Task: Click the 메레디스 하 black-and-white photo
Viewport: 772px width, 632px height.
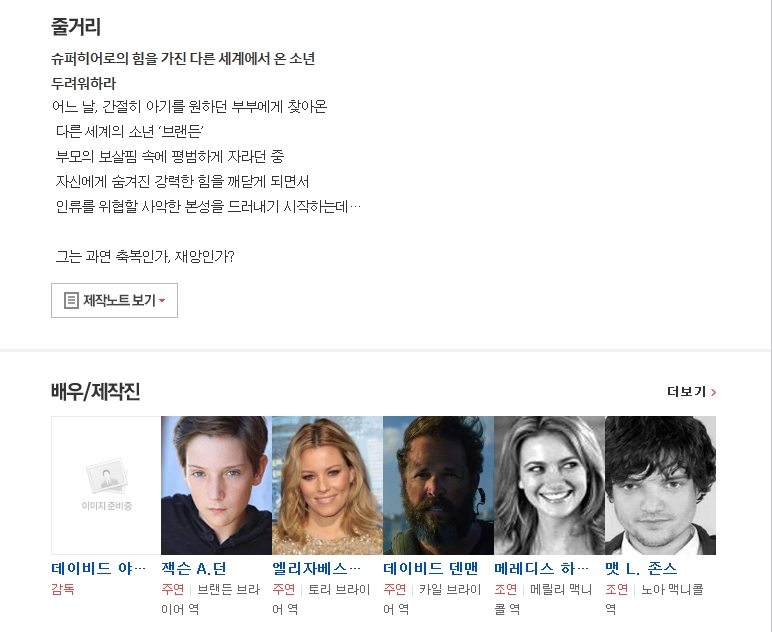Action: [x=549, y=485]
